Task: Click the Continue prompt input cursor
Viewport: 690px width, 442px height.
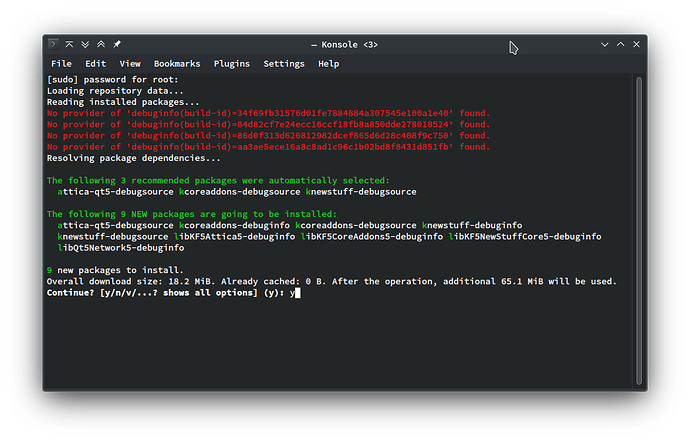Action: point(298,293)
